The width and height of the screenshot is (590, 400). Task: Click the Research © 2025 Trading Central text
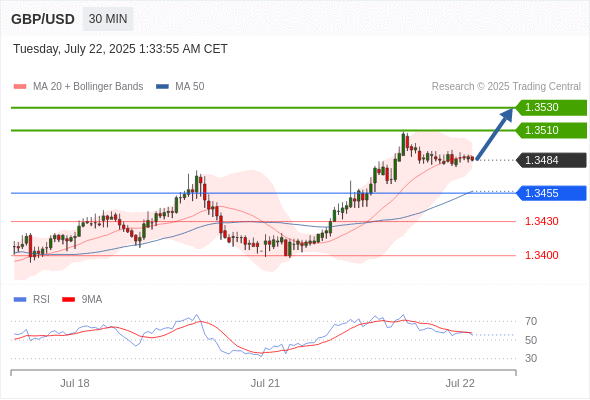click(506, 87)
